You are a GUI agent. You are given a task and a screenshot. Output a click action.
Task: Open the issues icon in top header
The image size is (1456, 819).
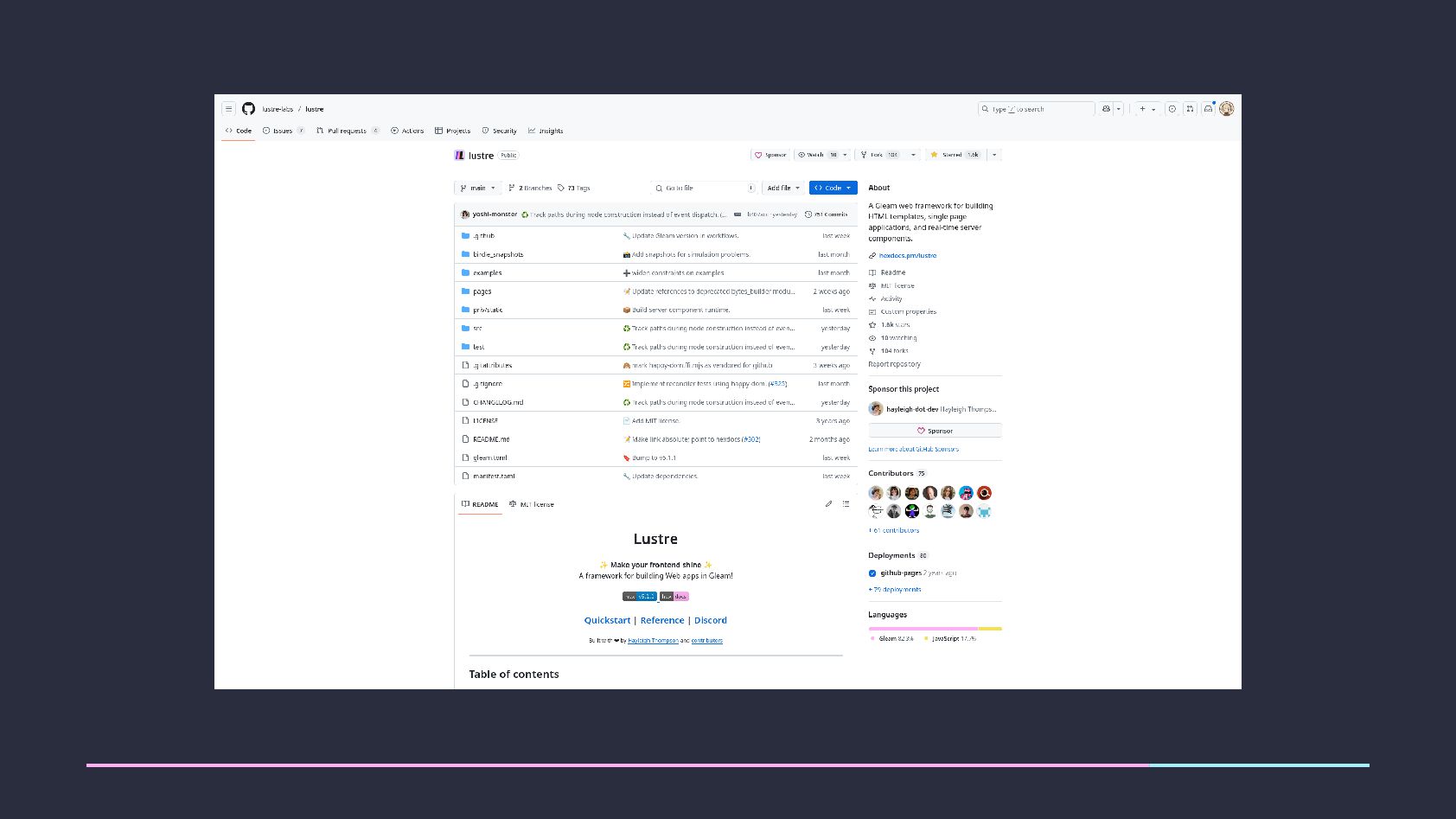(x=1172, y=109)
